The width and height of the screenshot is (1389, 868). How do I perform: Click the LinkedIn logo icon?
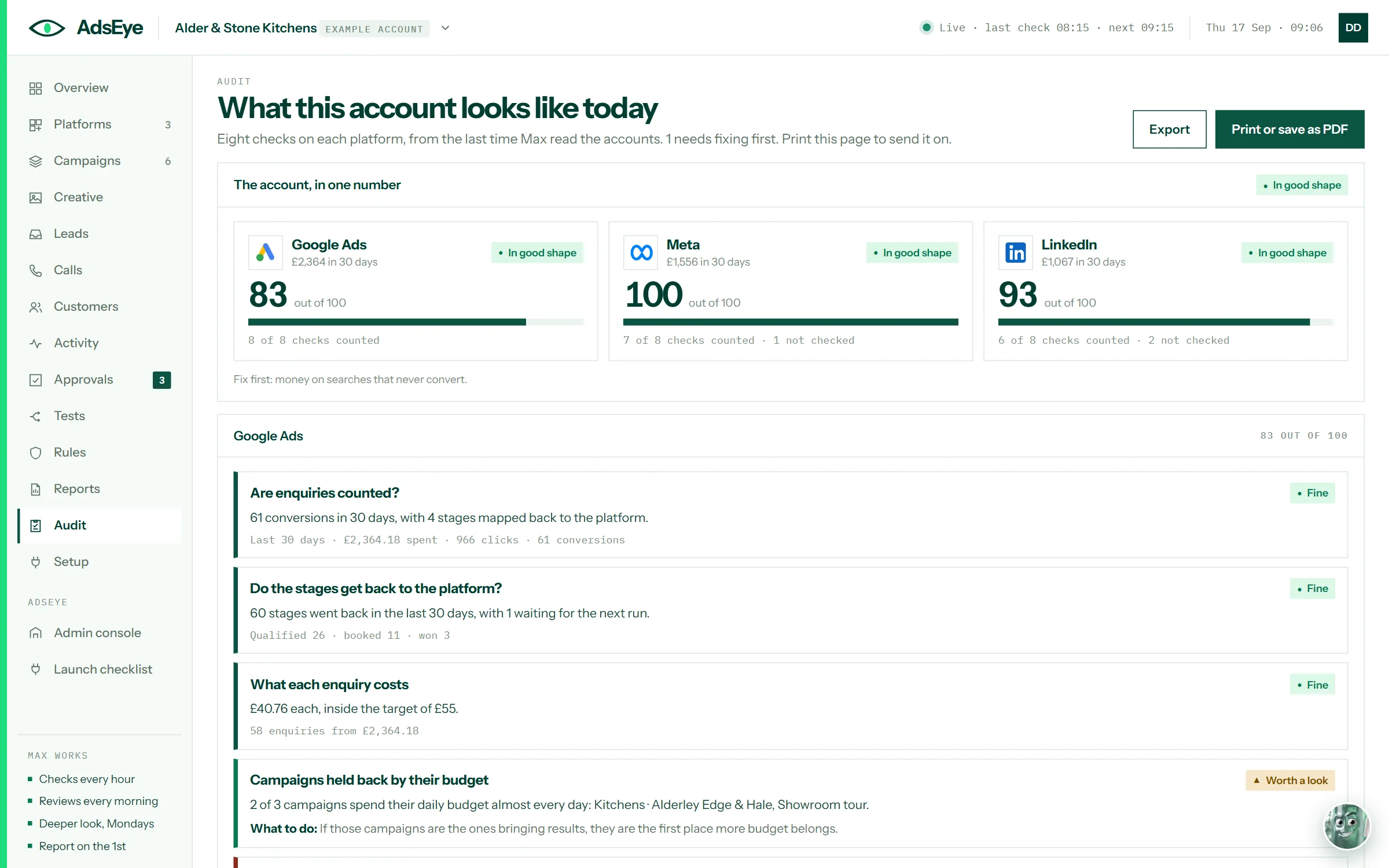1016,252
